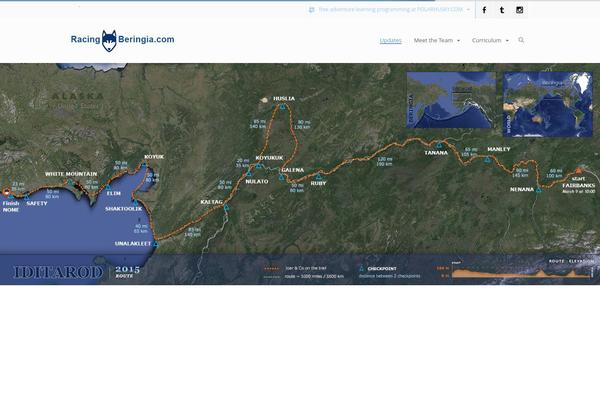Click the Unalakleet checkpoint triangle
The width and height of the screenshot is (600, 400).
click(156, 243)
